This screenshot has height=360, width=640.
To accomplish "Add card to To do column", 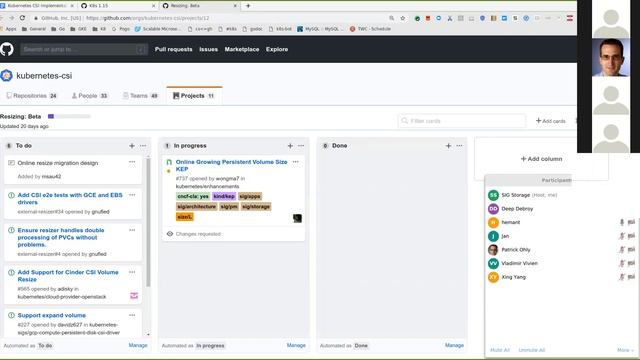I will click(x=132, y=146).
